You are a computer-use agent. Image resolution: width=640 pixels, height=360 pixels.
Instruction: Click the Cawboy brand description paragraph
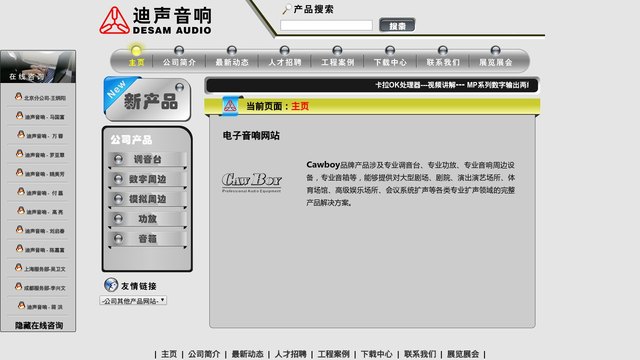(x=411, y=184)
